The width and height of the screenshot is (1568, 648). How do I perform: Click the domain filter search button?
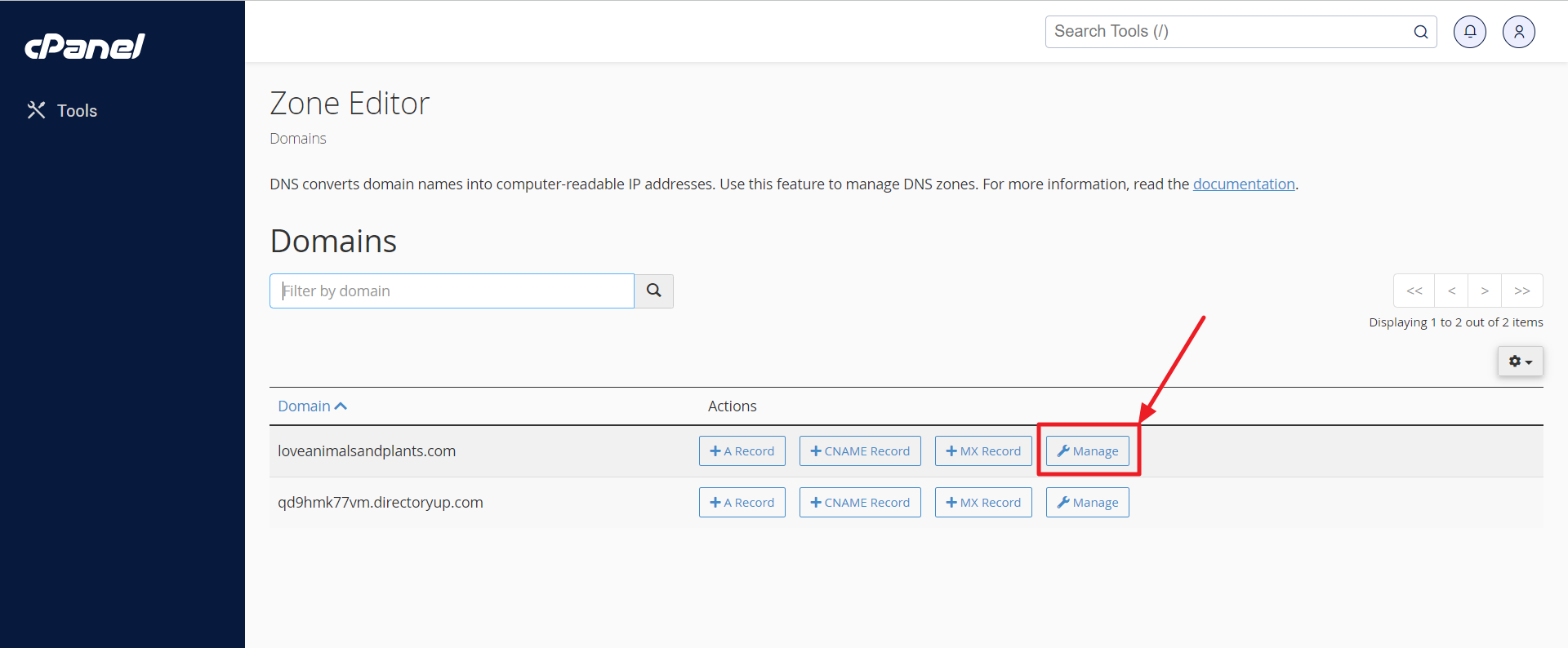[654, 291]
